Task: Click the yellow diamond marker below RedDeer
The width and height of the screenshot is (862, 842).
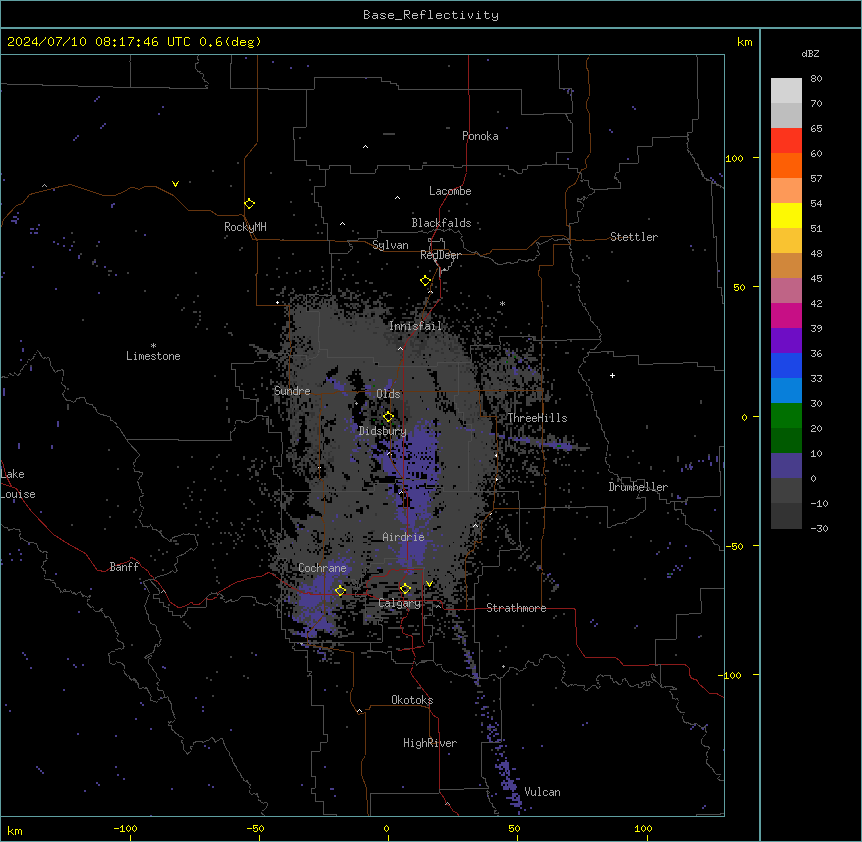Action: [x=426, y=281]
